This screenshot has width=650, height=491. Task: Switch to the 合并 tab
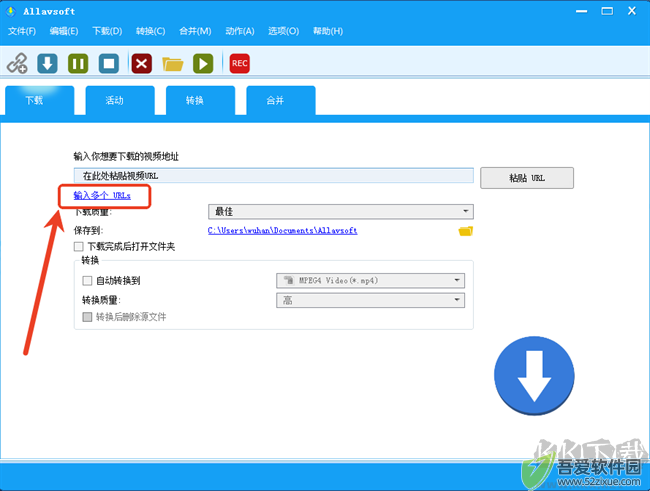coord(281,100)
